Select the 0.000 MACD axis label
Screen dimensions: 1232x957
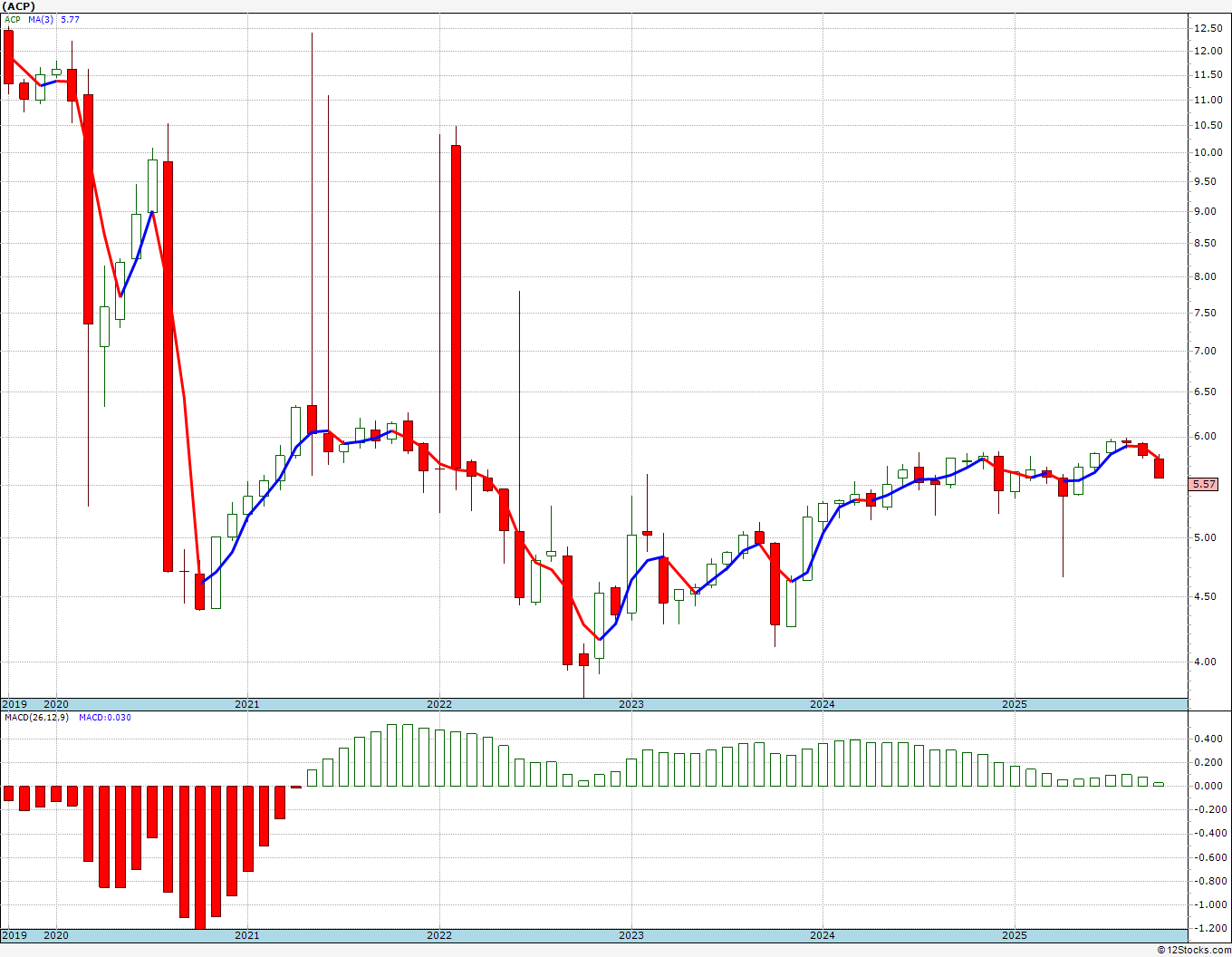pos(1208,786)
